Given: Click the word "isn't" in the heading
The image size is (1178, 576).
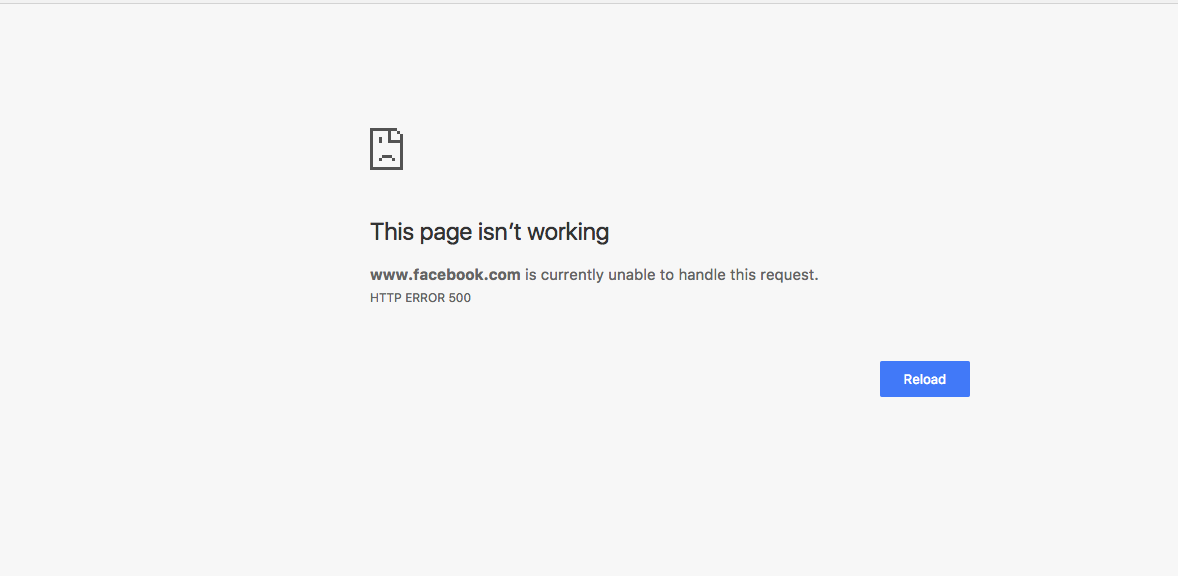Looking at the screenshot, I should [500, 232].
